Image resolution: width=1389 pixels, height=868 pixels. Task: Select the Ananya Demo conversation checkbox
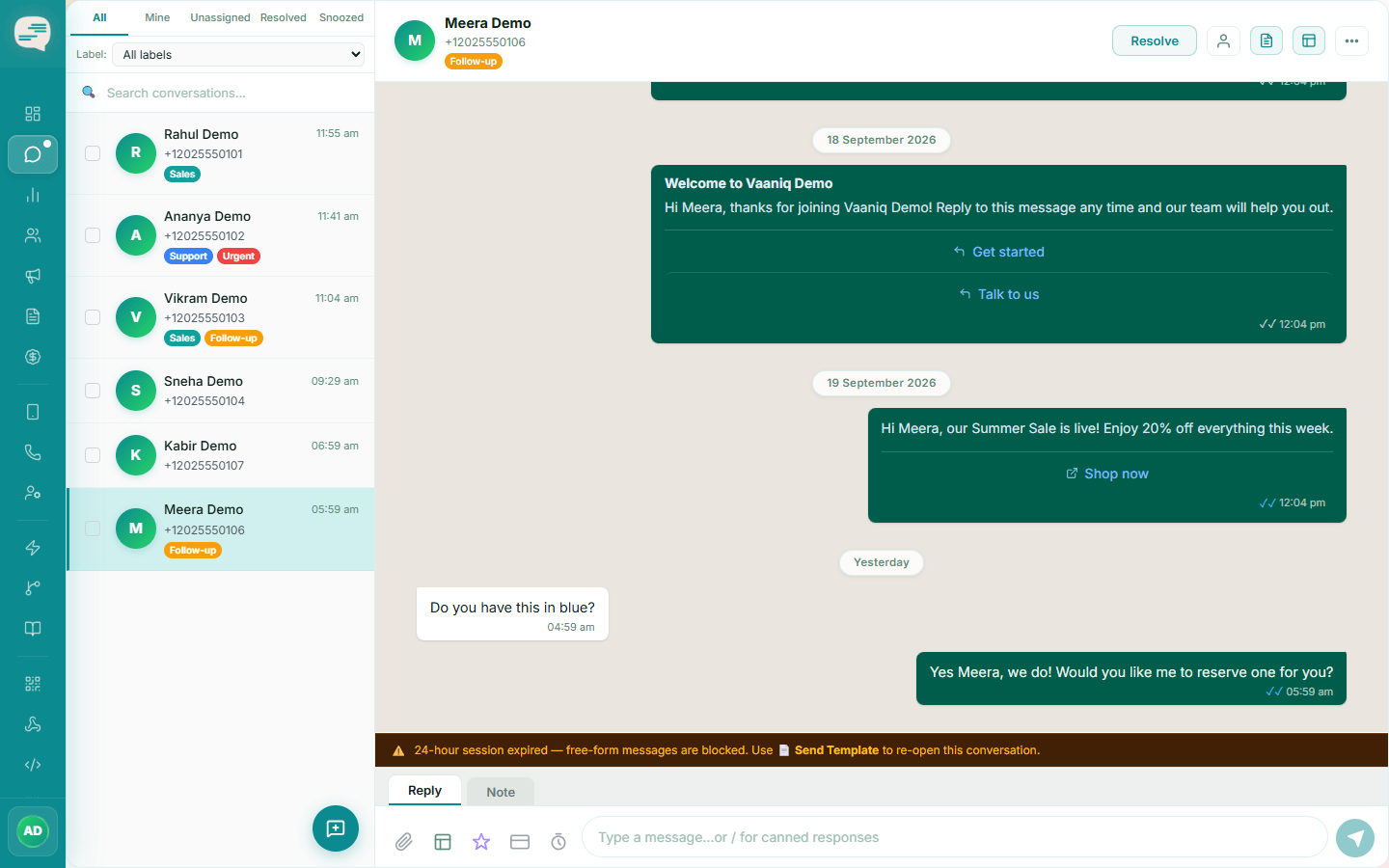coord(93,235)
